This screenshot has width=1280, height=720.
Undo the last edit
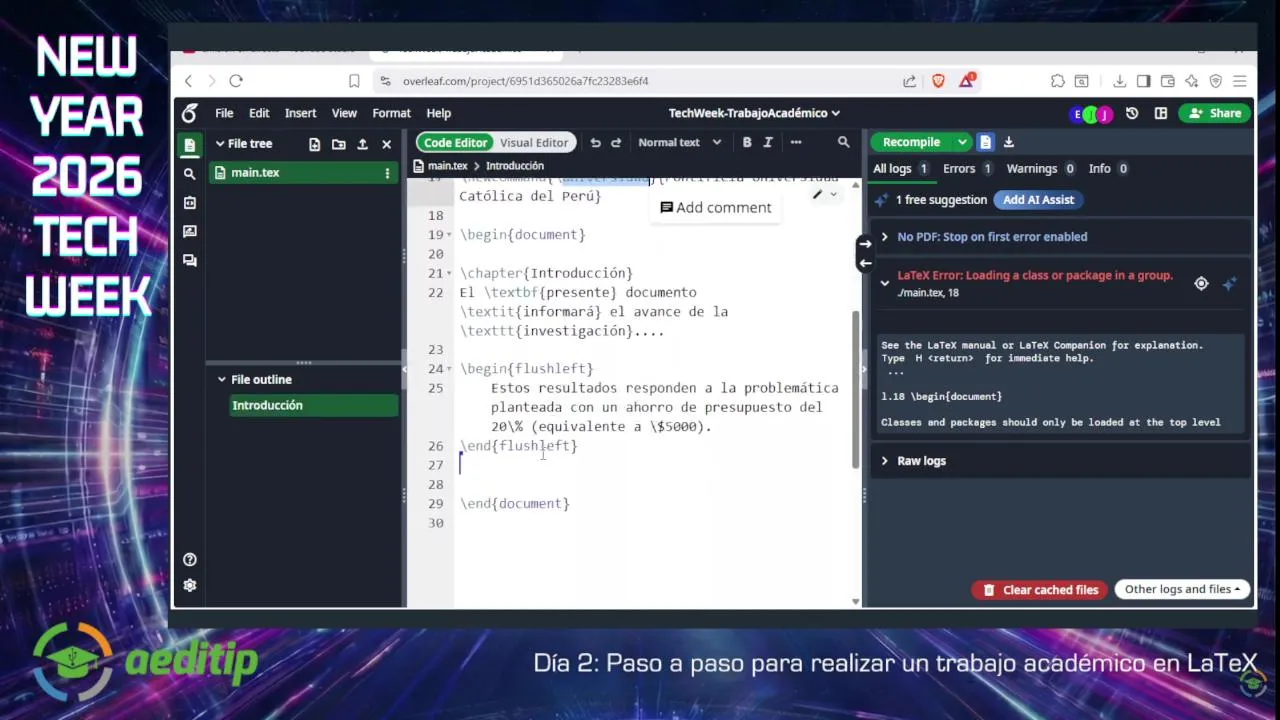595,142
